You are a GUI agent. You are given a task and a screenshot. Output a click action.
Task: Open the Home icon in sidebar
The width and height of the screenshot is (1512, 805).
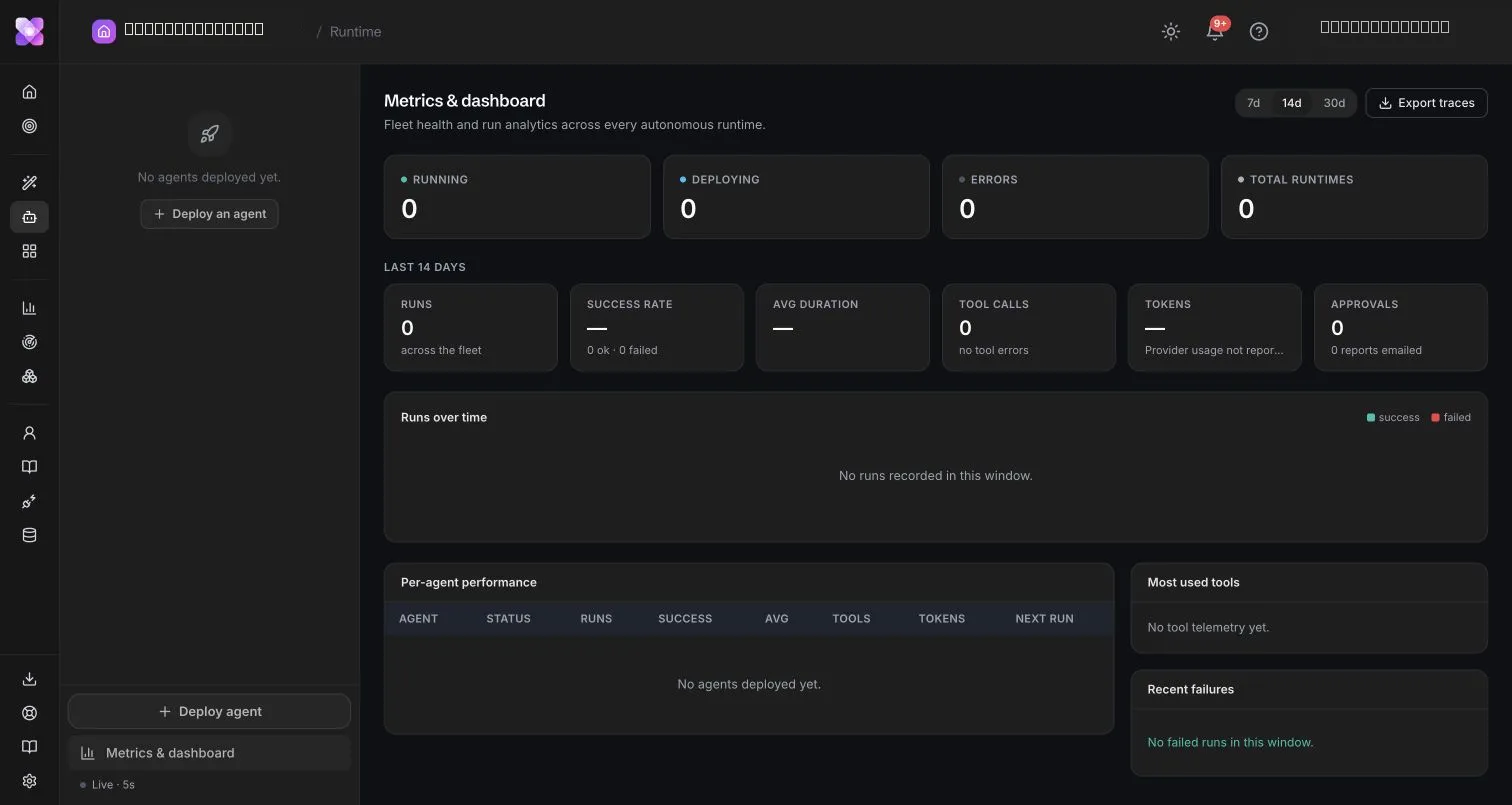point(29,92)
